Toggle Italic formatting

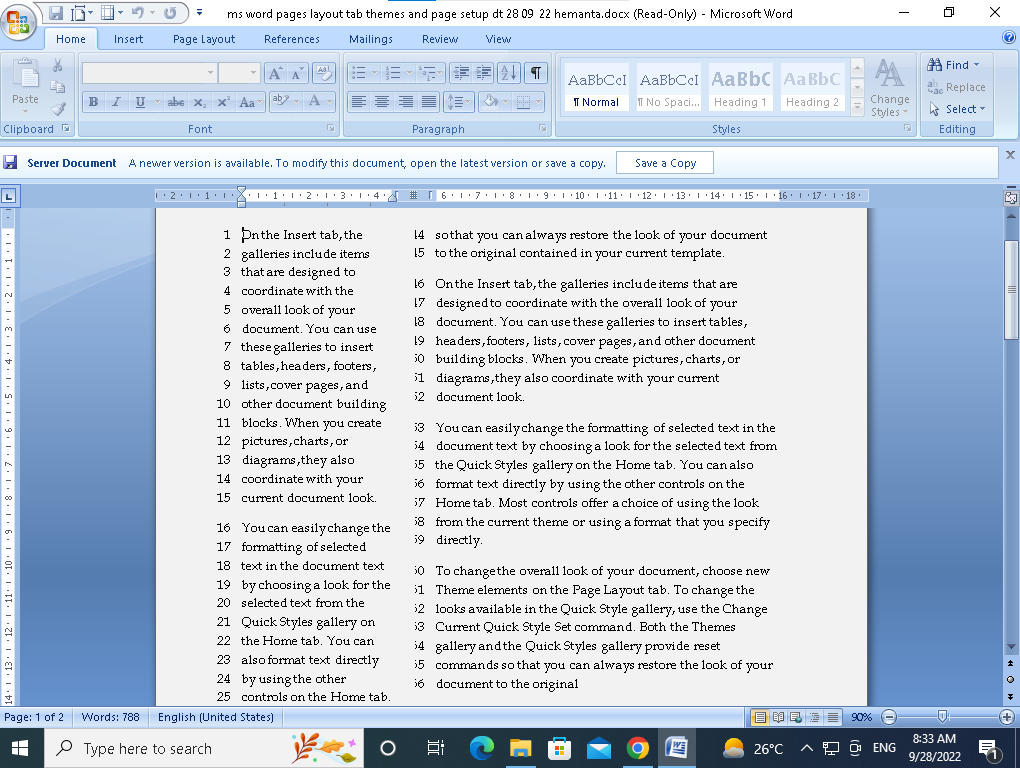117,102
